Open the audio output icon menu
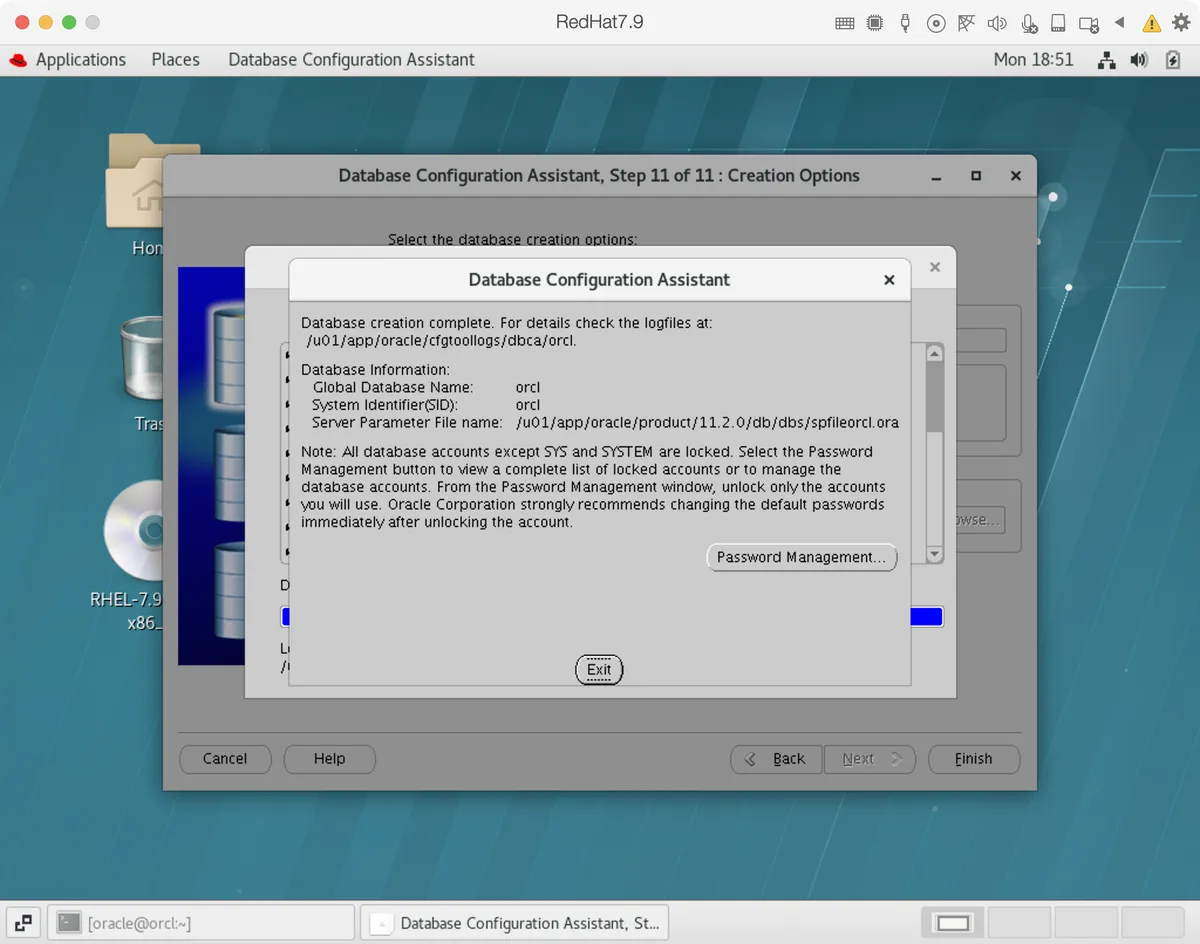This screenshot has width=1200, height=944. click(997, 22)
